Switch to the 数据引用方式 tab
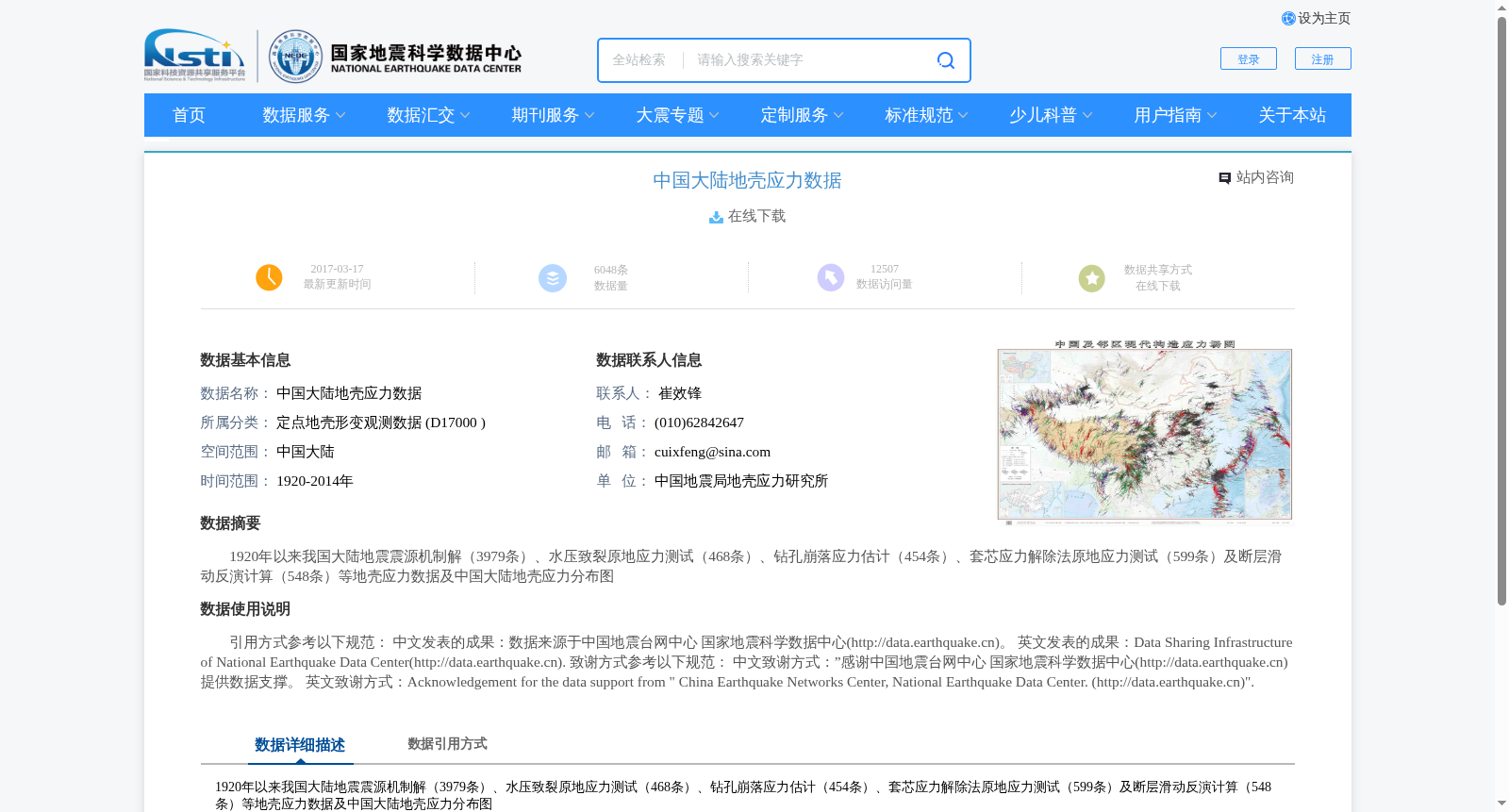This screenshot has width=1509, height=812. click(x=447, y=744)
